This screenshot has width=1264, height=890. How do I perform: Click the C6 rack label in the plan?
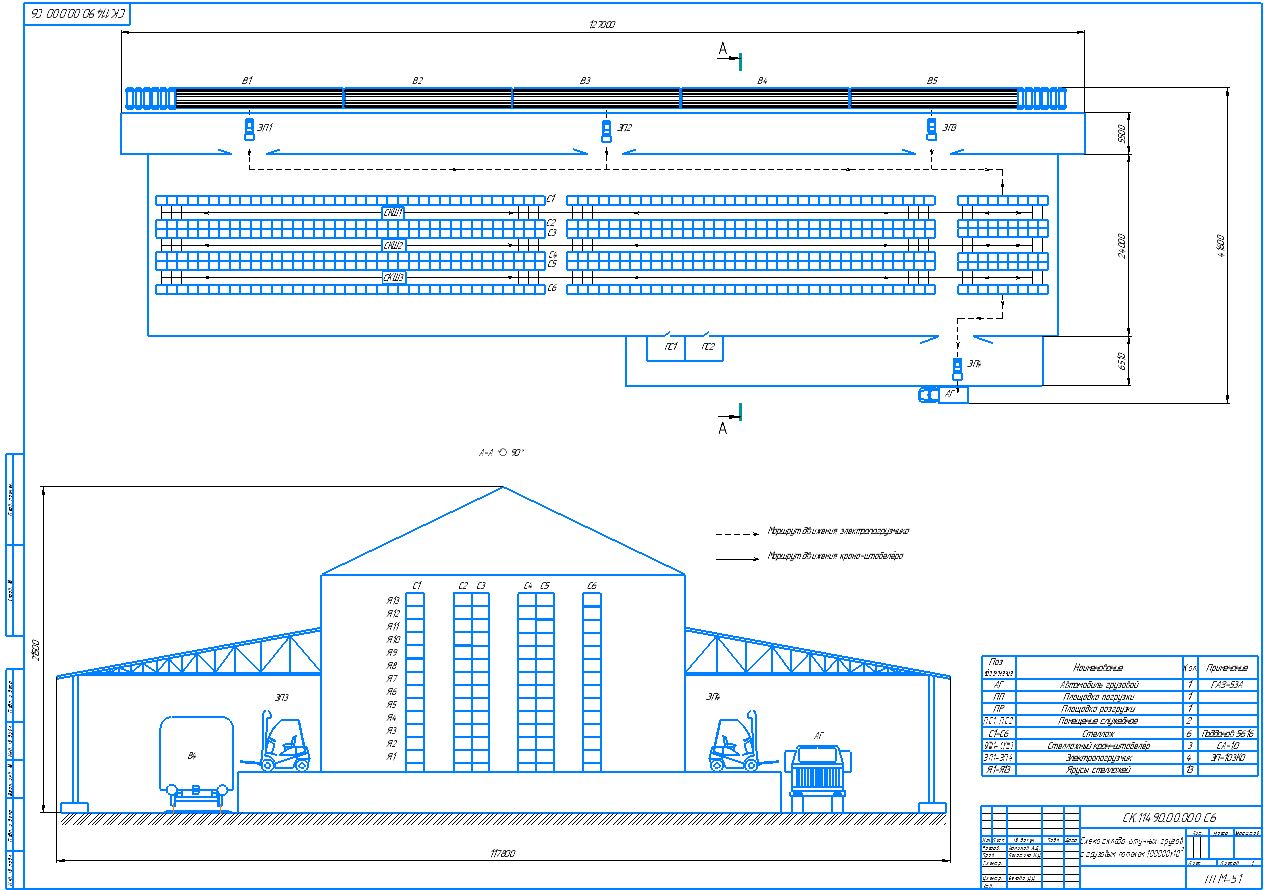[x=551, y=288]
